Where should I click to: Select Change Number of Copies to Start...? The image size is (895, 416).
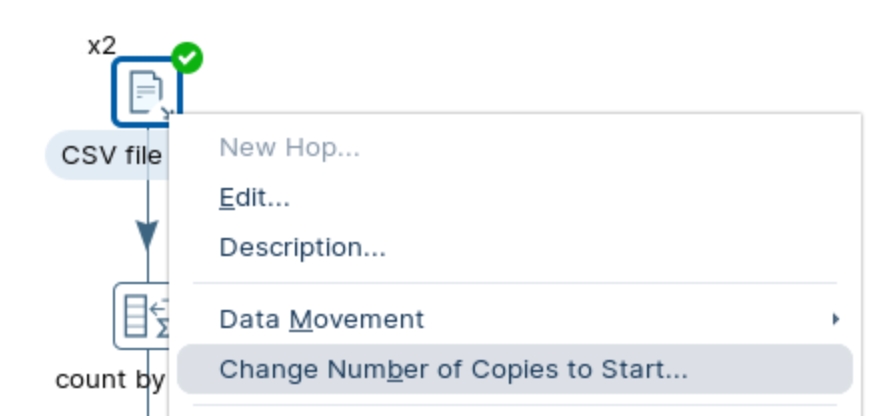453,369
